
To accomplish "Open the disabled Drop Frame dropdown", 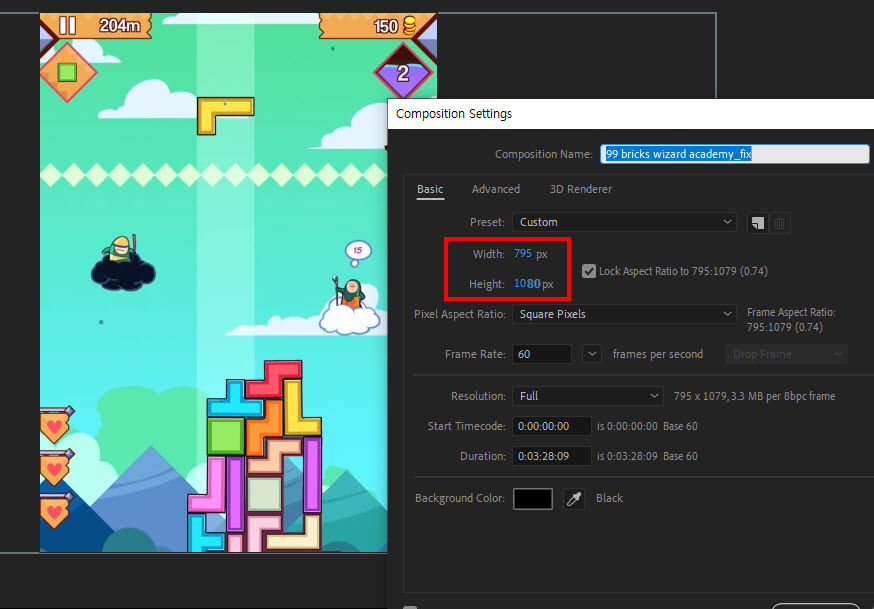I will coord(786,354).
